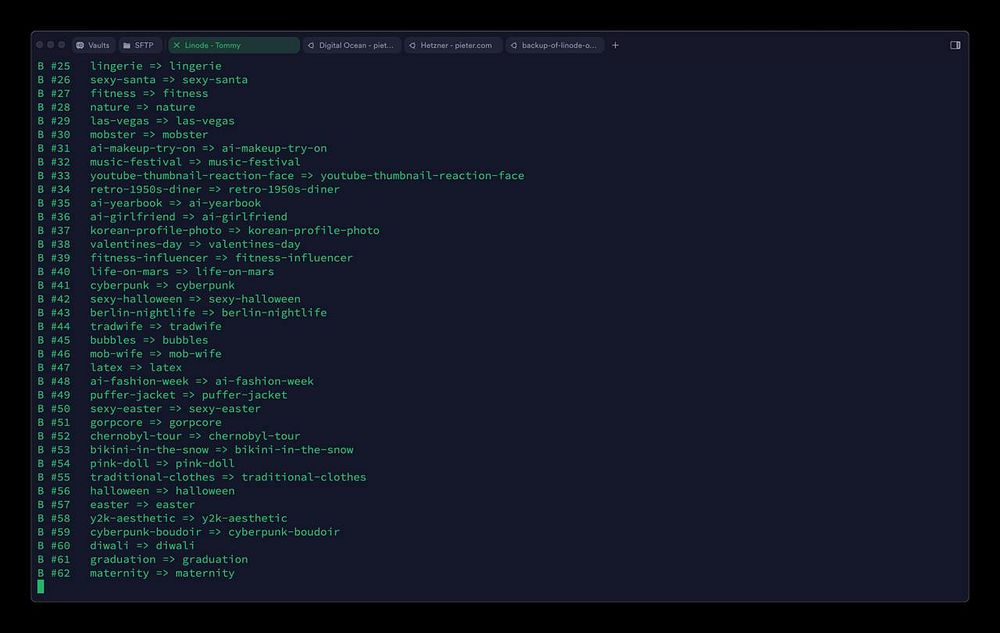Image resolution: width=1000 pixels, height=633 pixels.
Task: Select the mob-wife line #46
Action: click(129, 354)
